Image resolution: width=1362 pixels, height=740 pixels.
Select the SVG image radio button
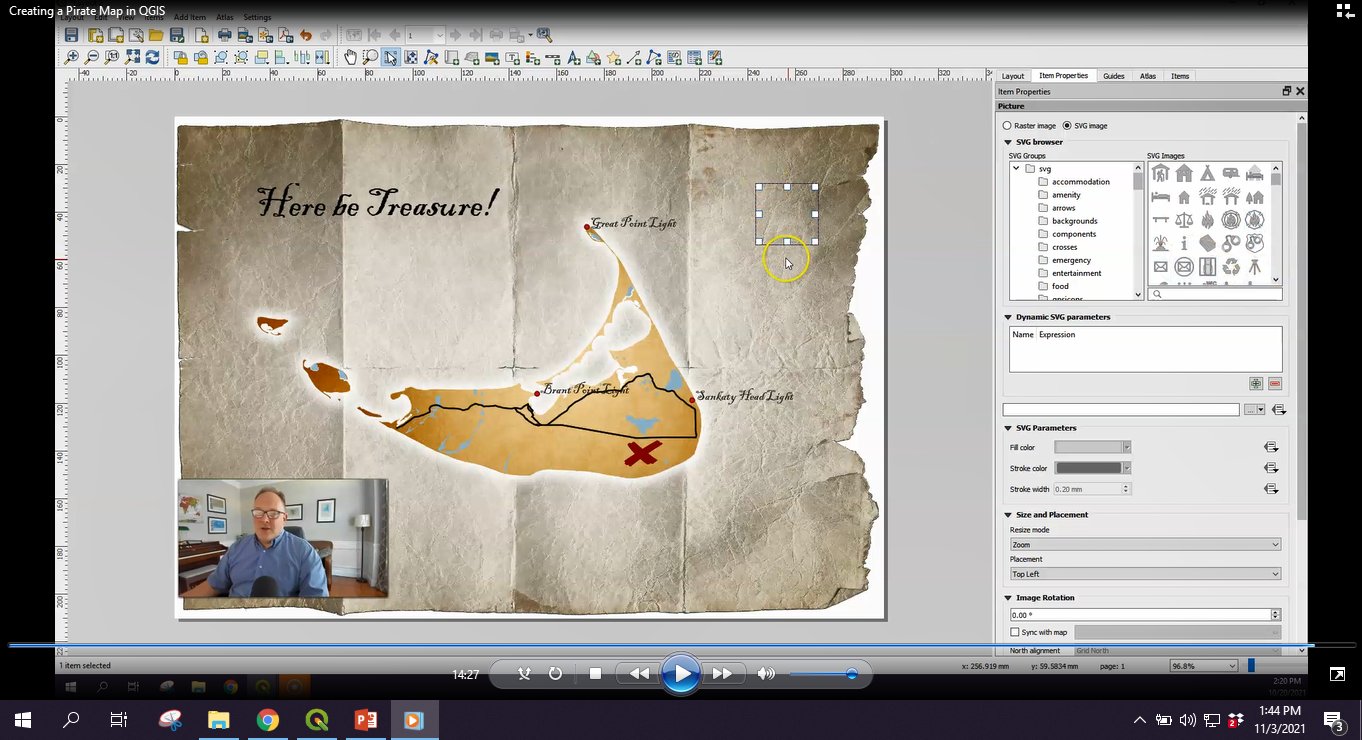(x=1067, y=126)
